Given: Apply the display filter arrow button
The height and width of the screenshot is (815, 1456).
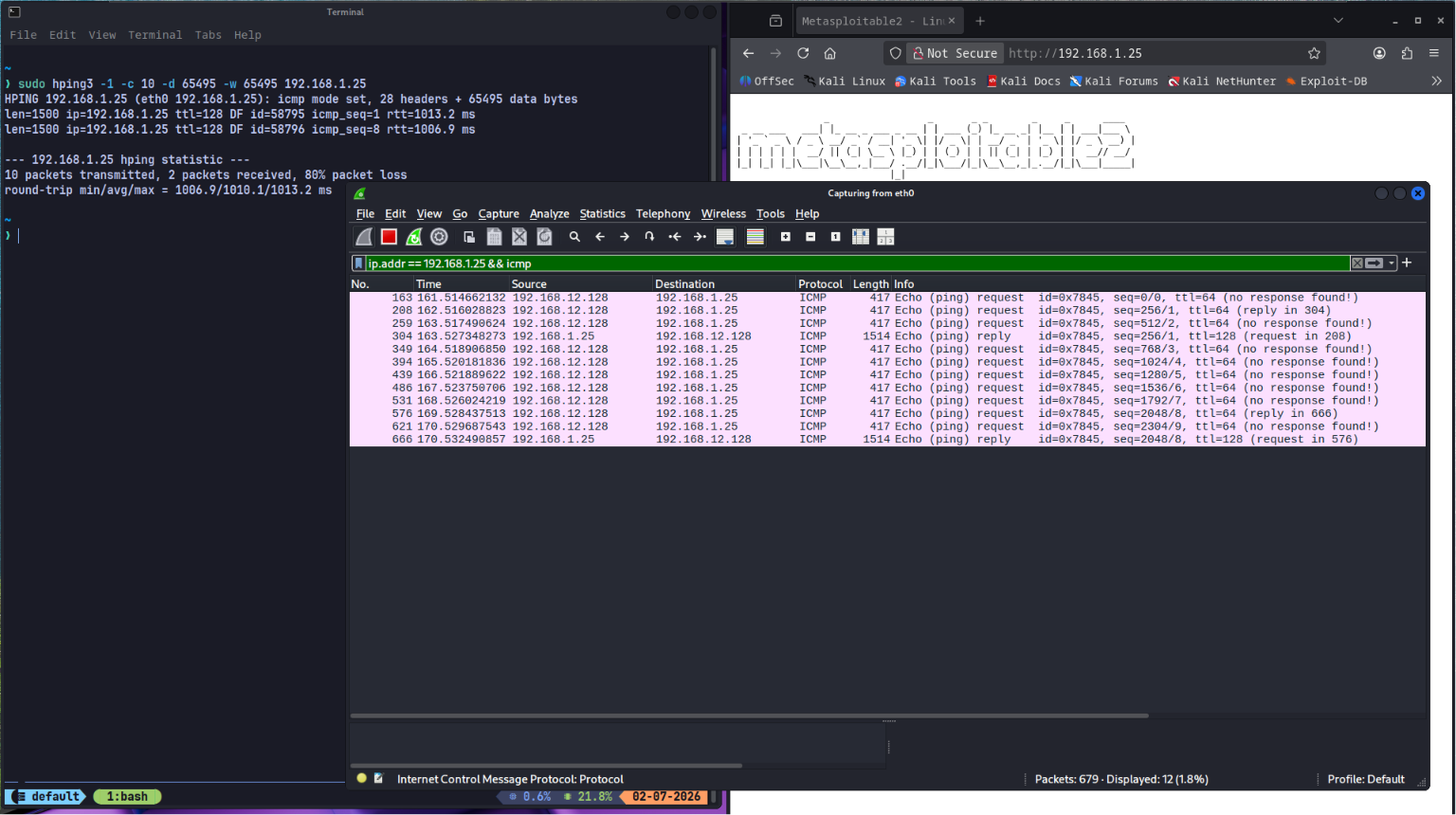Looking at the screenshot, I should 1374,263.
